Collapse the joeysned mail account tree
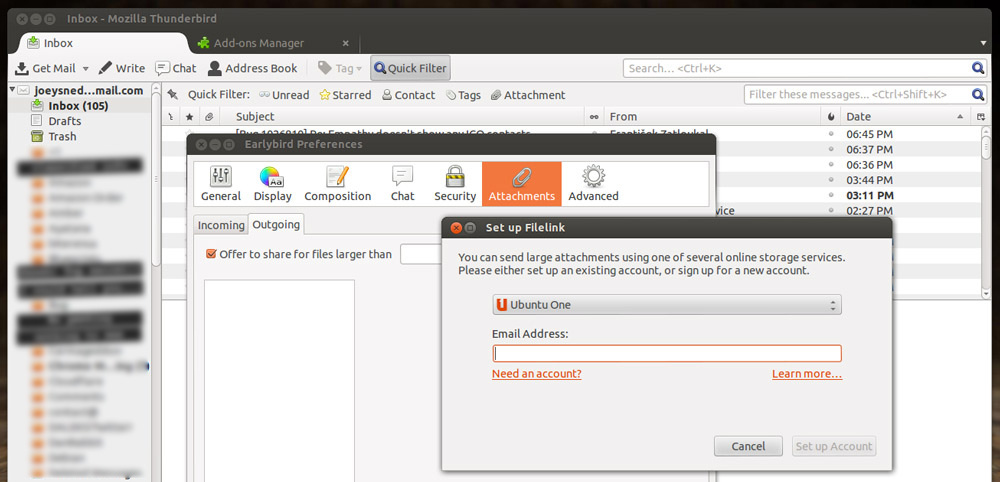This screenshot has width=1000, height=482. pos(13,90)
